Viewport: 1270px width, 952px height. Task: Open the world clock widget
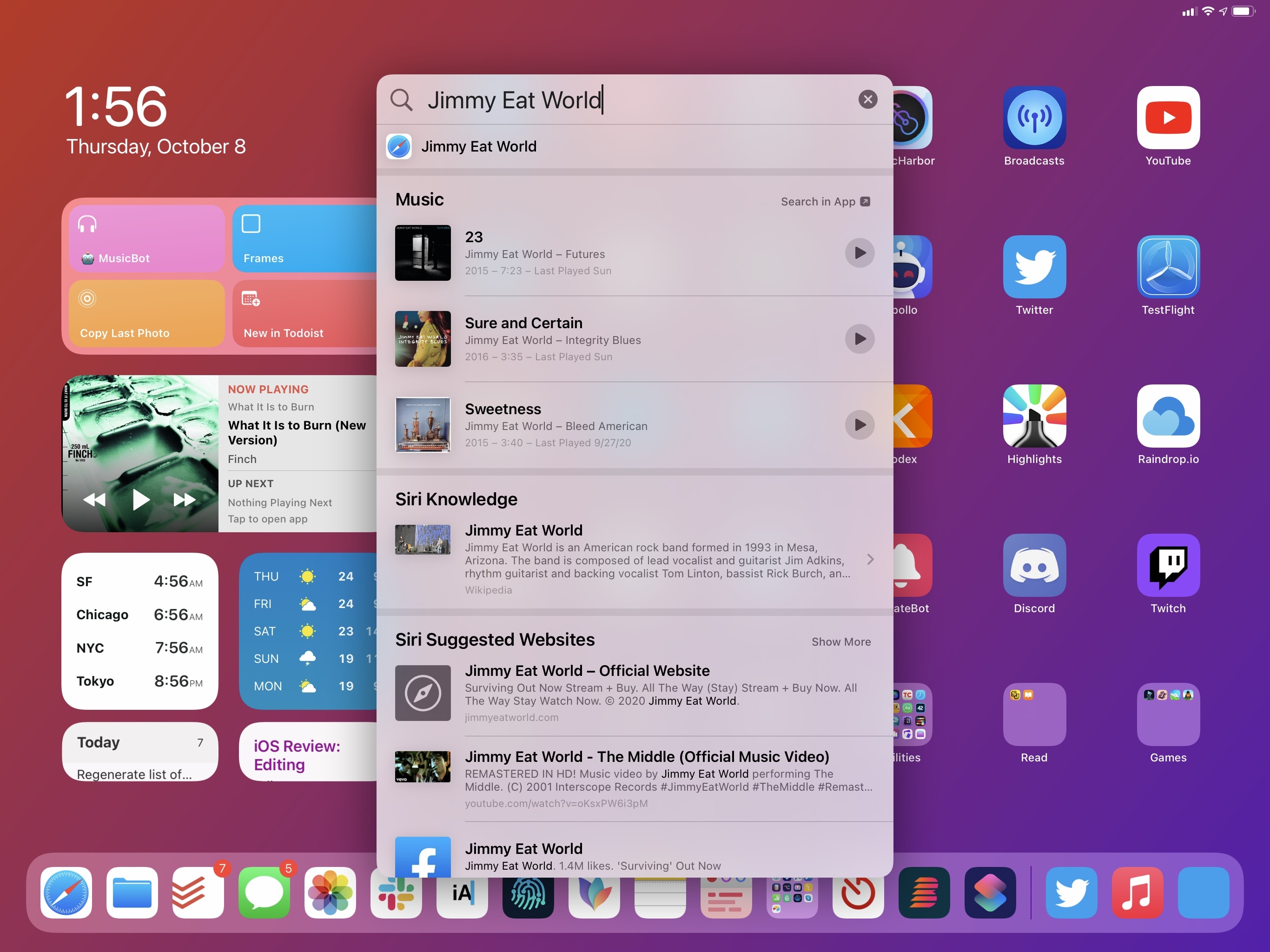pyautogui.click(x=139, y=631)
